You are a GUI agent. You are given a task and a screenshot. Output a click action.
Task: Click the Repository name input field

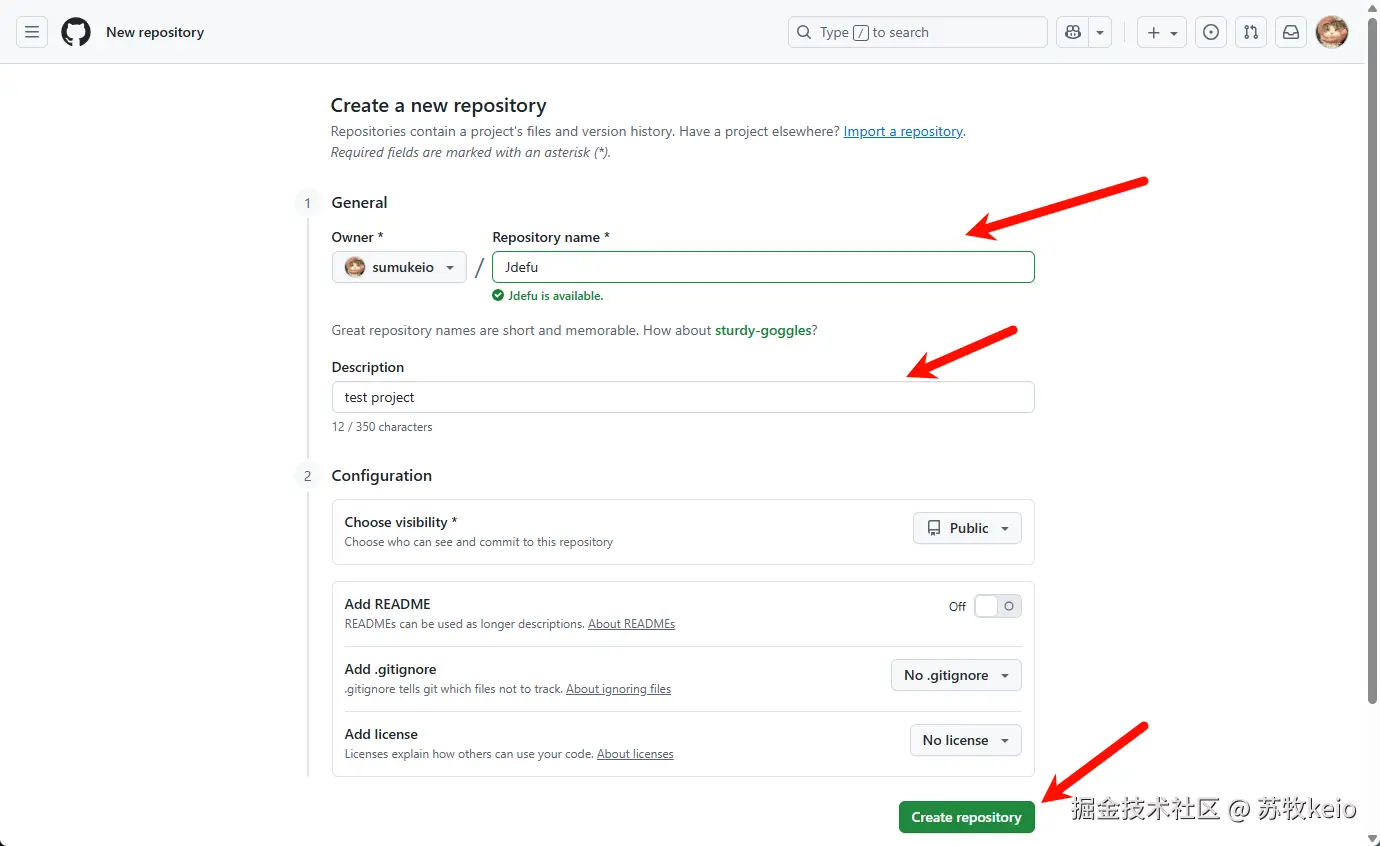coord(763,267)
